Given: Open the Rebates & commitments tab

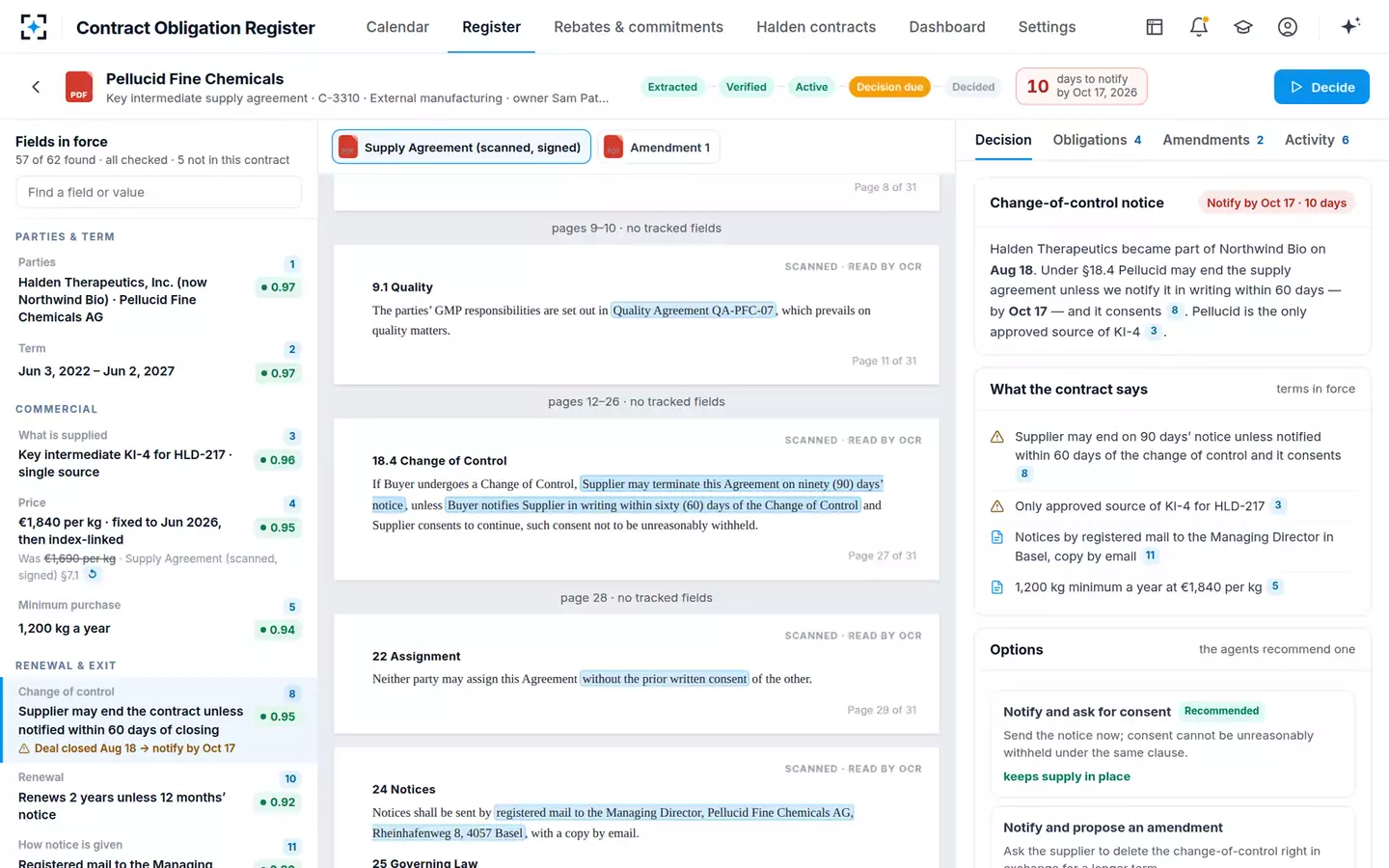Looking at the screenshot, I should point(639,27).
